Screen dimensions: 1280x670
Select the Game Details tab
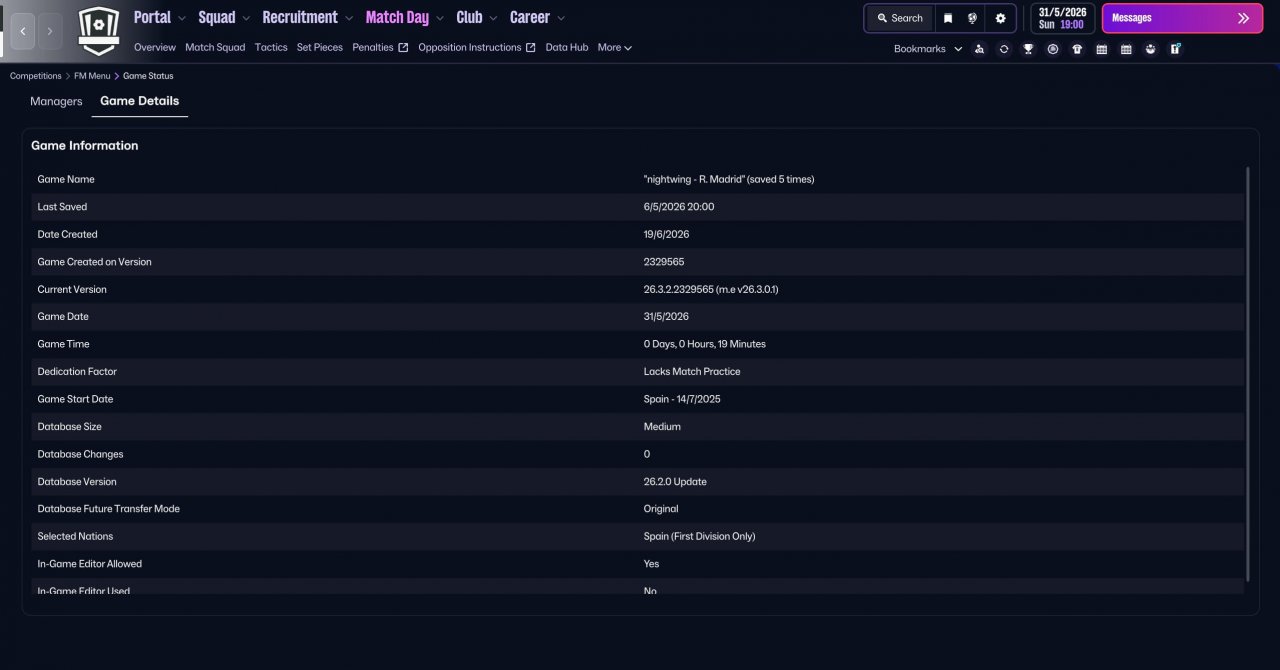click(x=140, y=101)
